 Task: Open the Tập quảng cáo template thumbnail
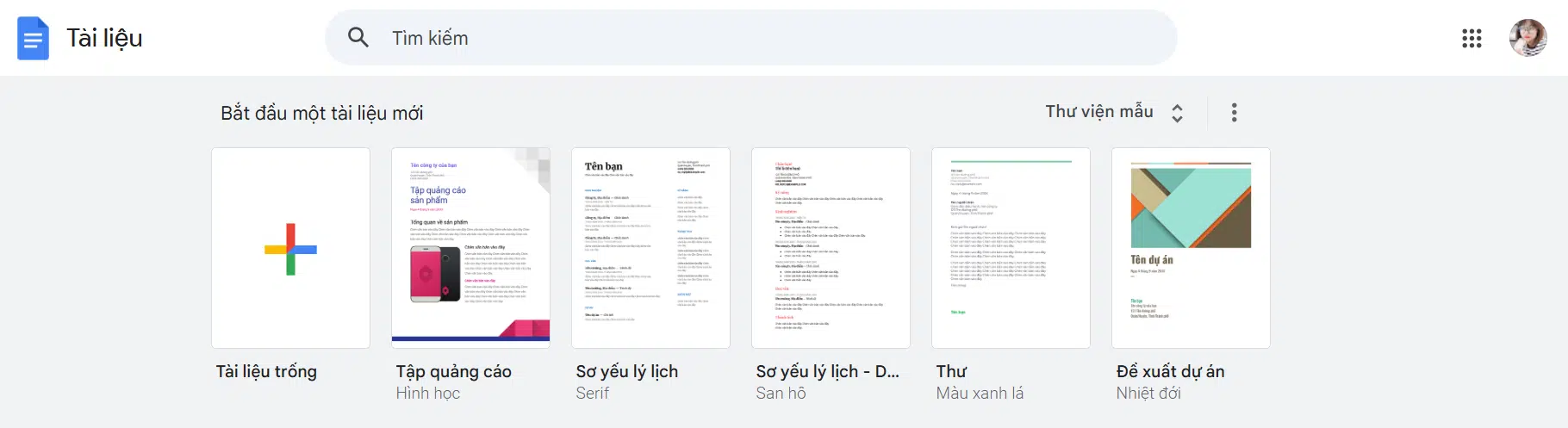pyautogui.click(x=470, y=248)
